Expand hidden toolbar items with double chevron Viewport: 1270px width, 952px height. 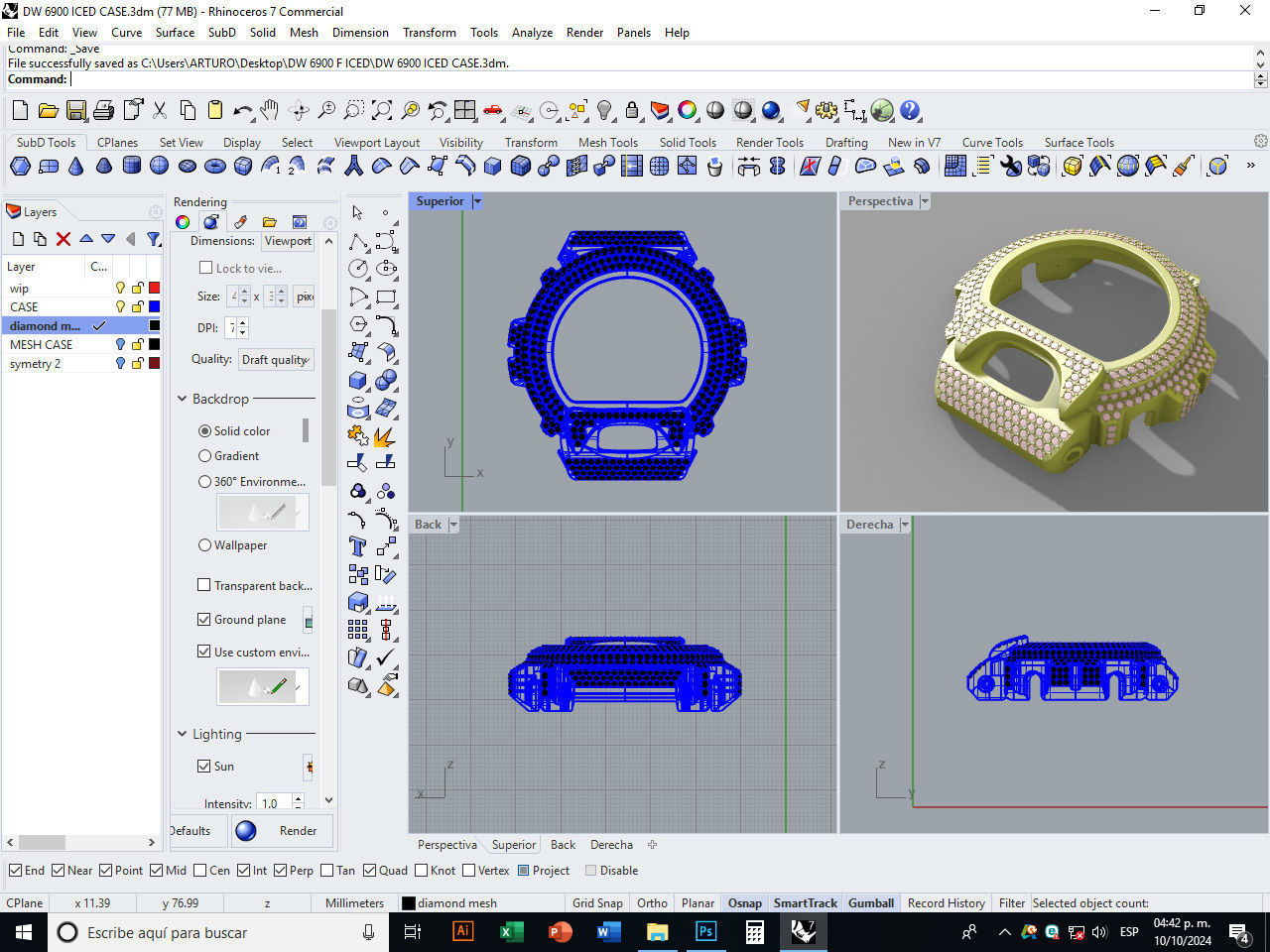click(x=1250, y=166)
